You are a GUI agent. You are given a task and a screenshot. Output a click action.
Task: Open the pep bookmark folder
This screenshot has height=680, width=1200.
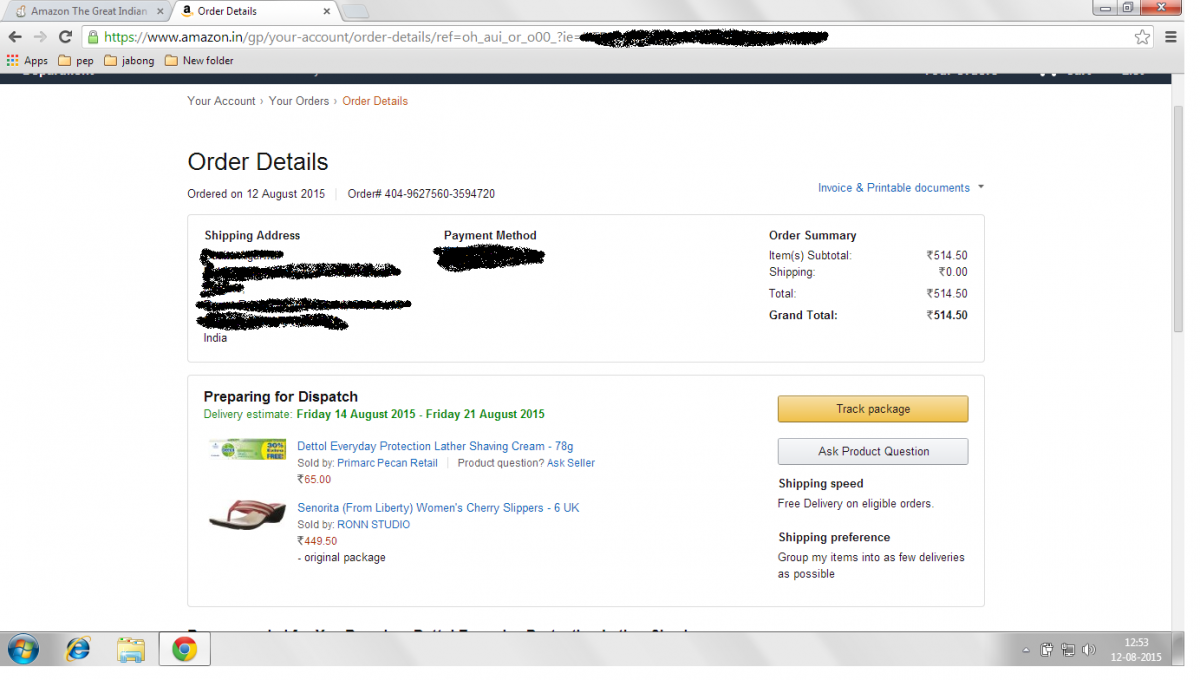[x=75, y=60]
